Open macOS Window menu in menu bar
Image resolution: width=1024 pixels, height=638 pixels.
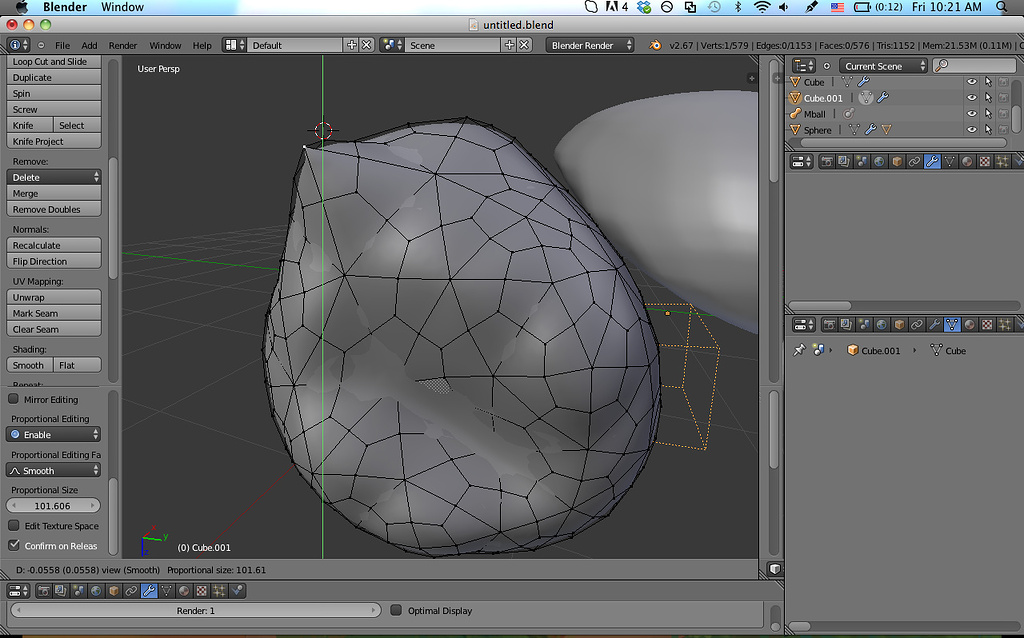pyautogui.click(x=122, y=7)
